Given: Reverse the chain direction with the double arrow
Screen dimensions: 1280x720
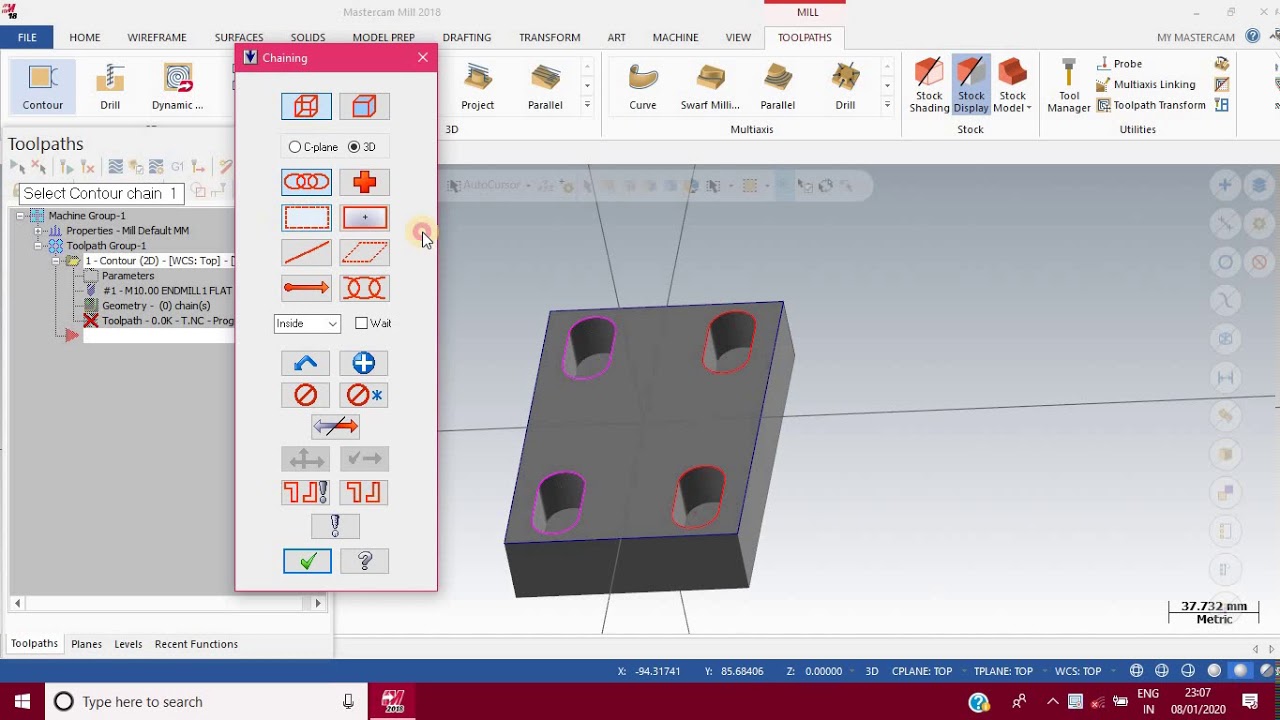Looking at the screenshot, I should click(x=335, y=427).
